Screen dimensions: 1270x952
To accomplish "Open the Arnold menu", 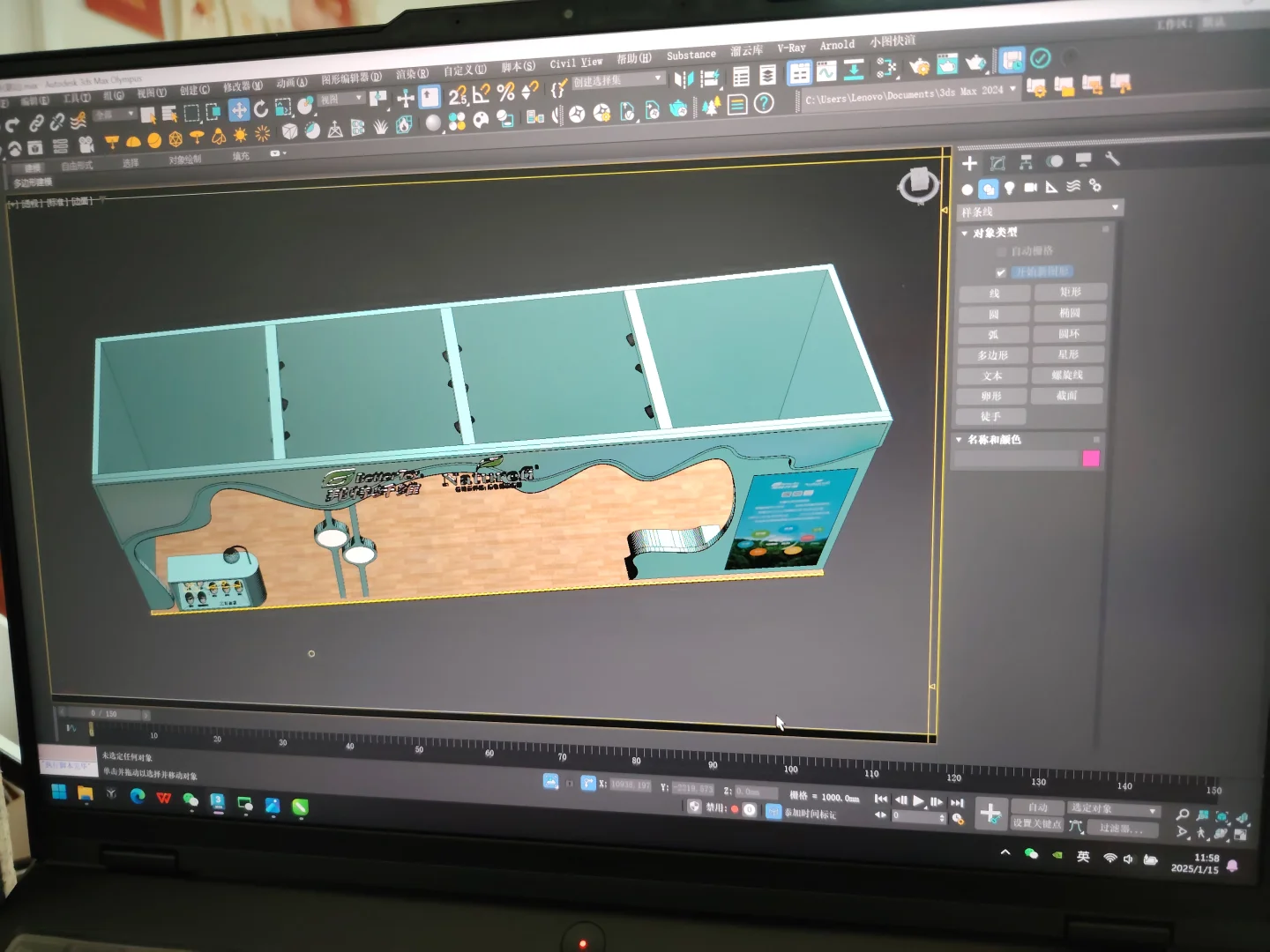I will [837, 45].
